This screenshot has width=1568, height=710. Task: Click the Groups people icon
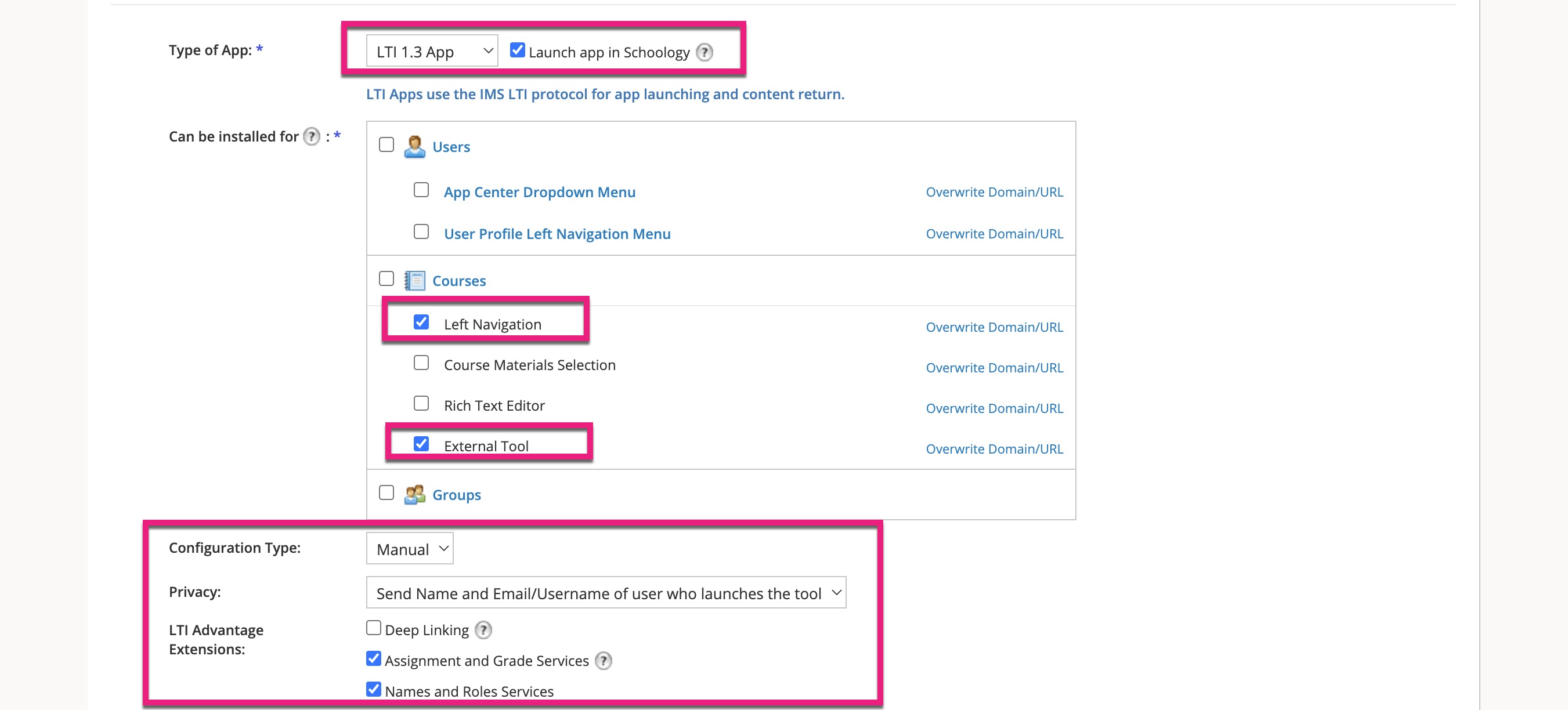pos(414,494)
